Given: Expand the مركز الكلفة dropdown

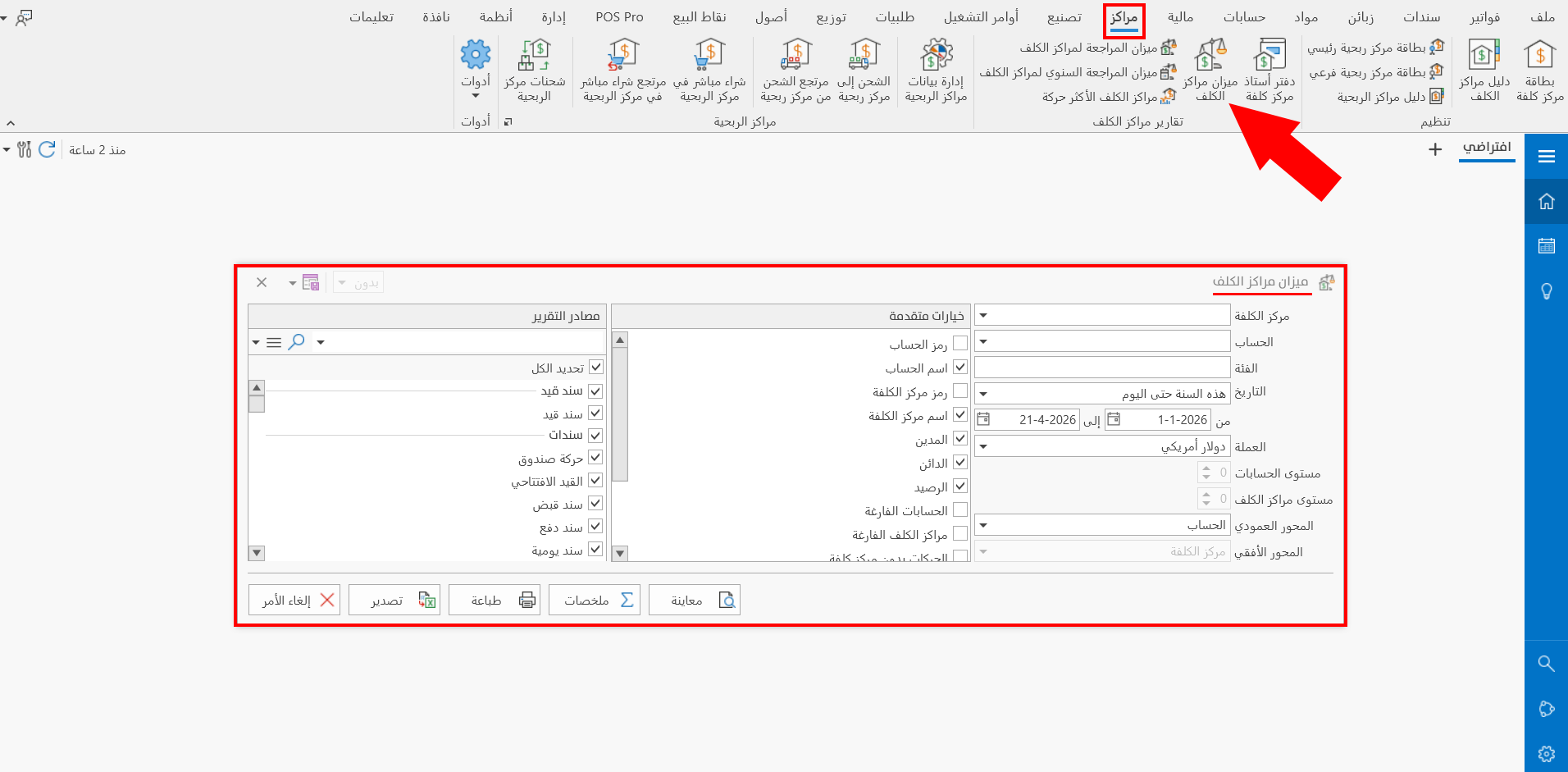Looking at the screenshot, I should coord(983,315).
